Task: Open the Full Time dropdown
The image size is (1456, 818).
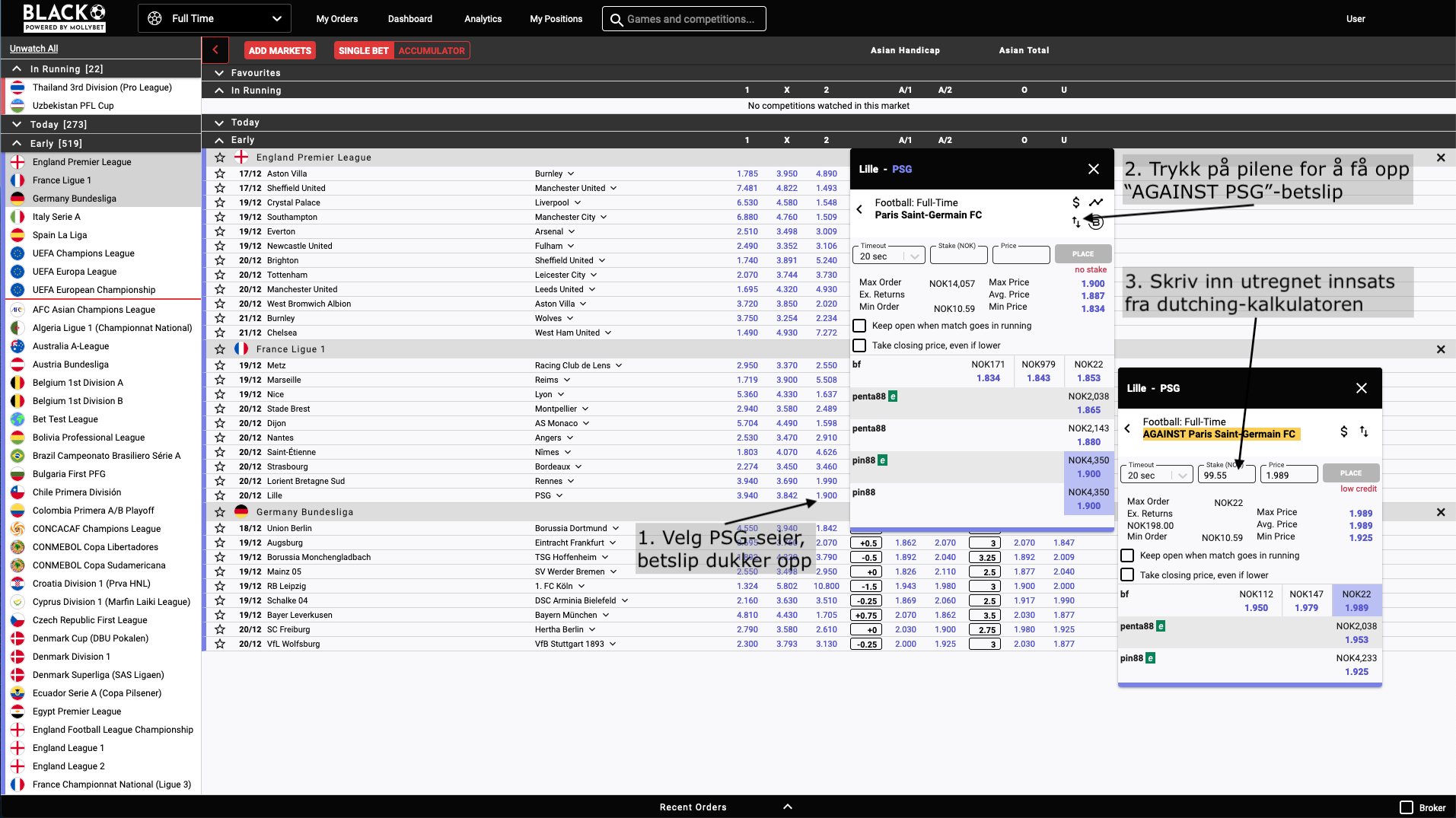Action: click(x=214, y=18)
